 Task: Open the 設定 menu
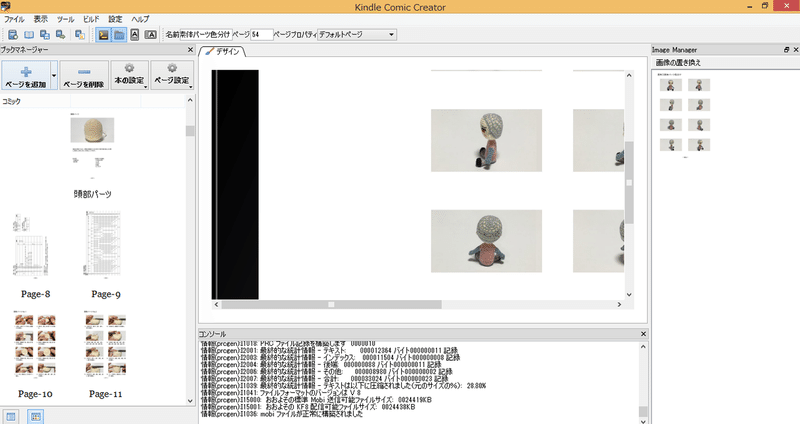point(115,19)
